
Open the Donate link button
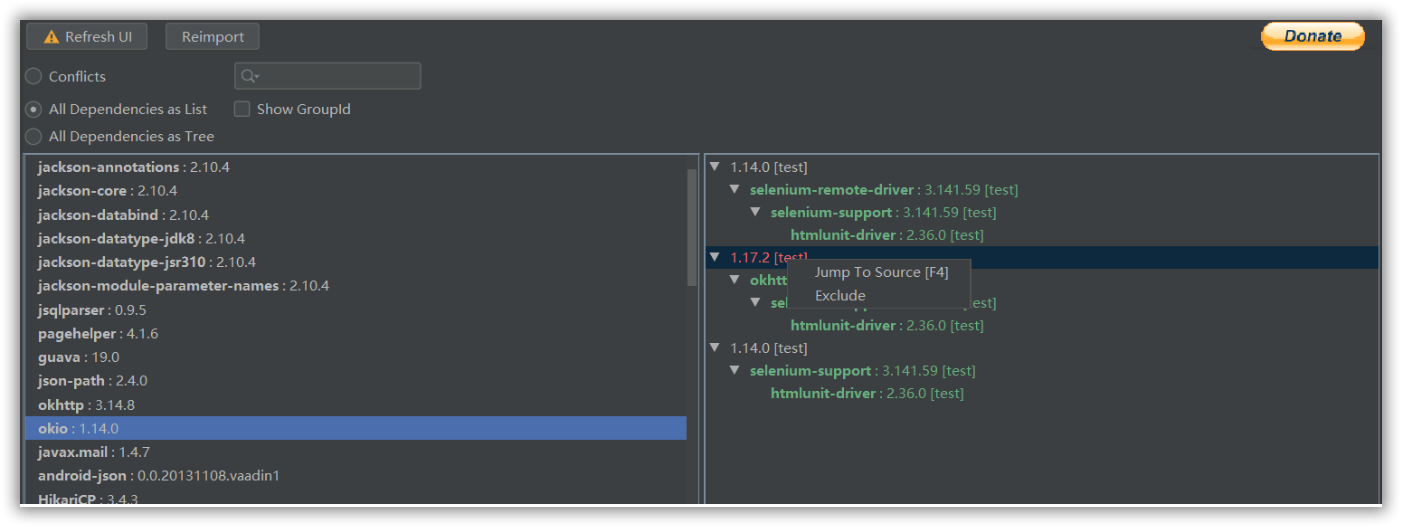tap(1312, 36)
